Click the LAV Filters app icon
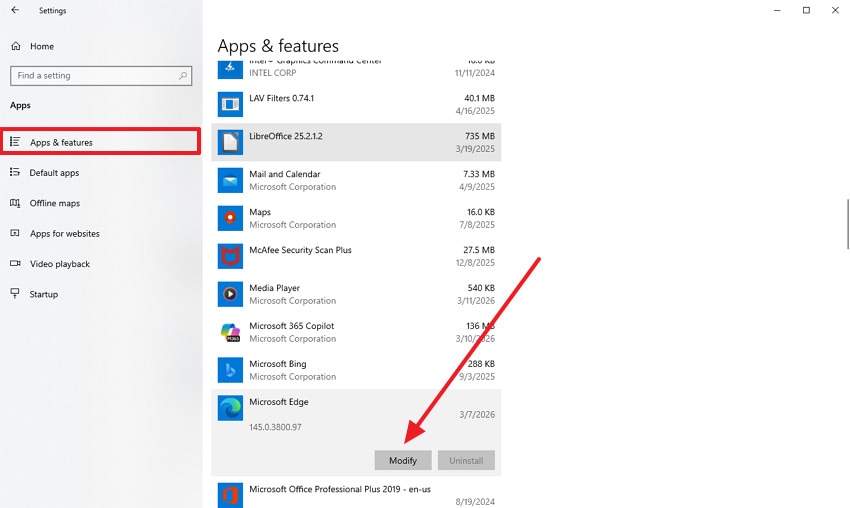Image resolution: width=850 pixels, height=508 pixels. pos(230,104)
